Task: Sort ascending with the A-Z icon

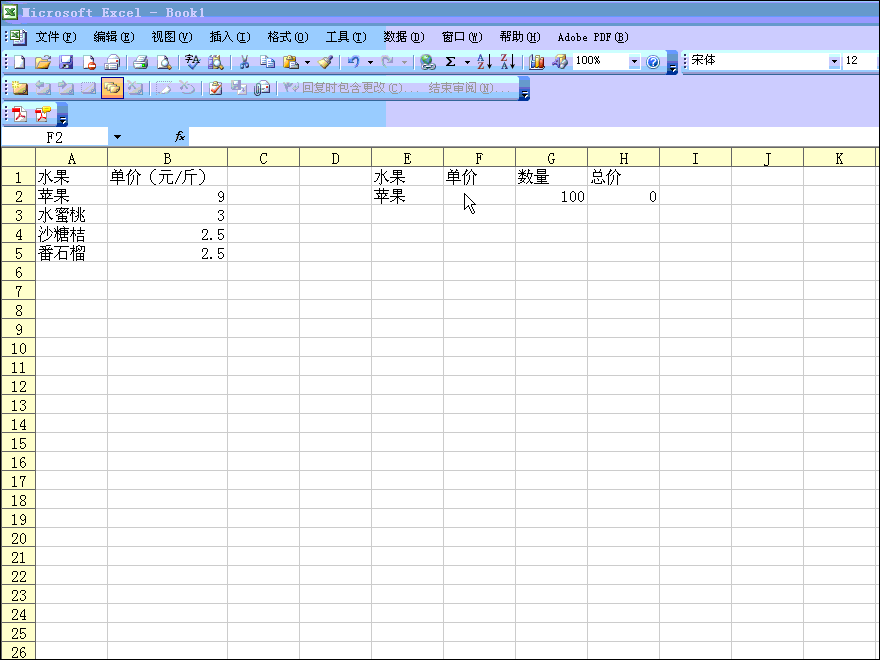Action: point(484,62)
